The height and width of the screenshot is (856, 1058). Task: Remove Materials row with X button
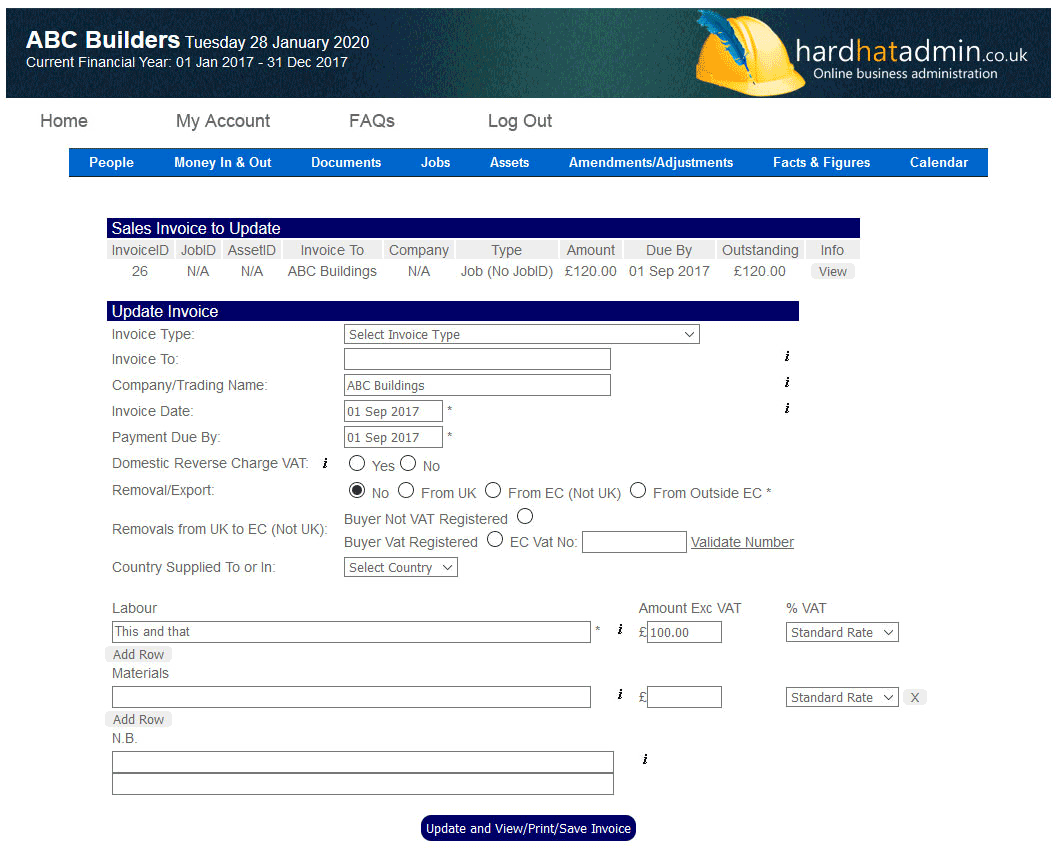[915, 698]
